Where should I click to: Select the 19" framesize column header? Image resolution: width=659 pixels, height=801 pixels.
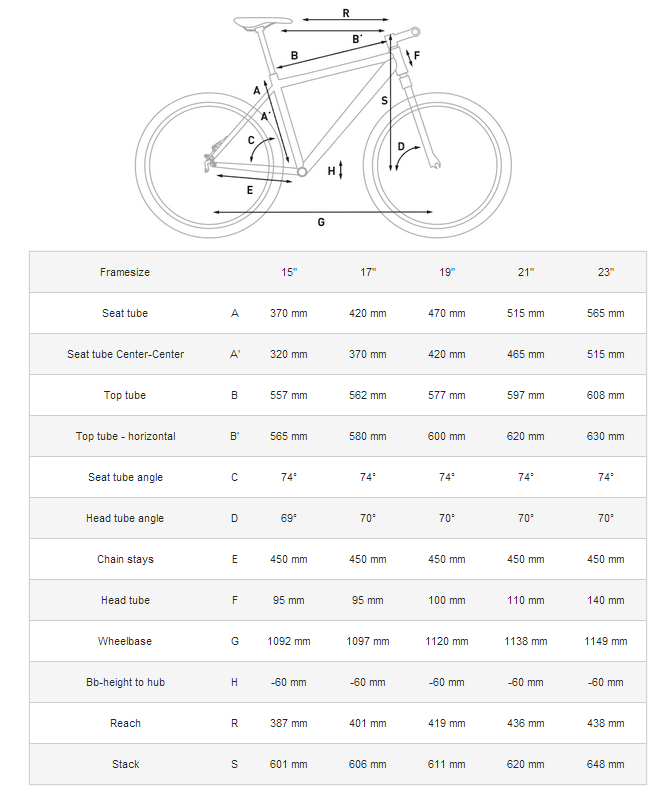pyautogui.click(x=447, y=272)
